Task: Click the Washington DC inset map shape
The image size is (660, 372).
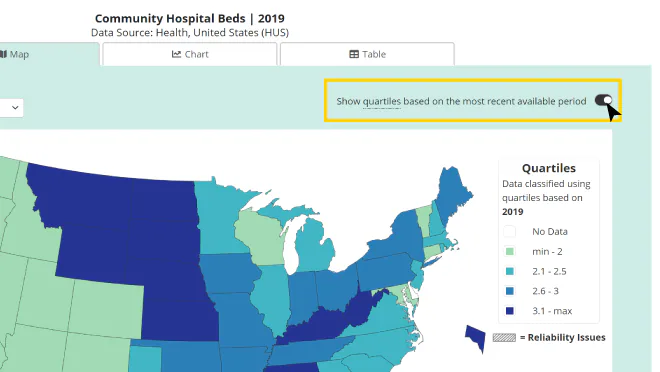Action: [476, 338]
